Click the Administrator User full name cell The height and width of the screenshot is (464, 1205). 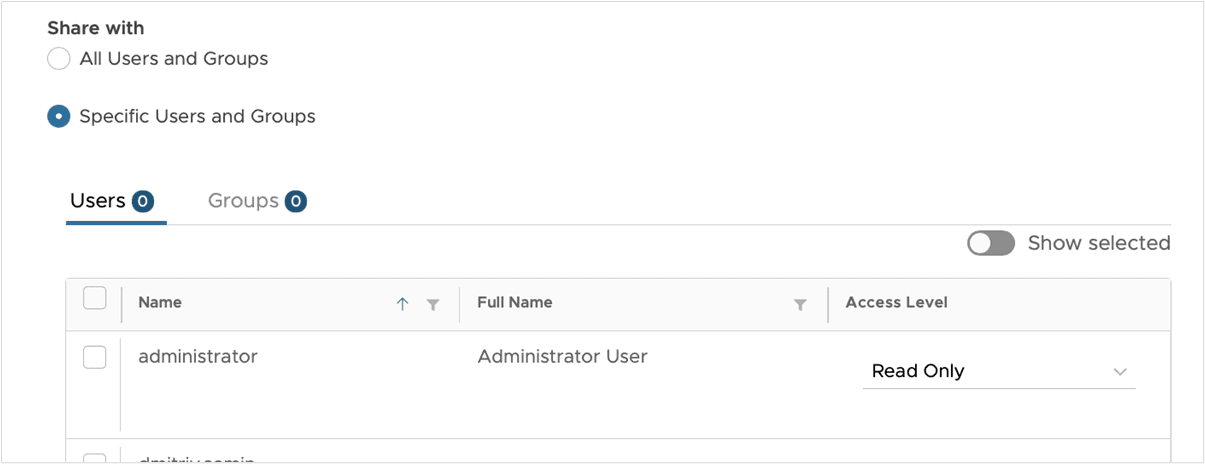click(x=563, y=356)
